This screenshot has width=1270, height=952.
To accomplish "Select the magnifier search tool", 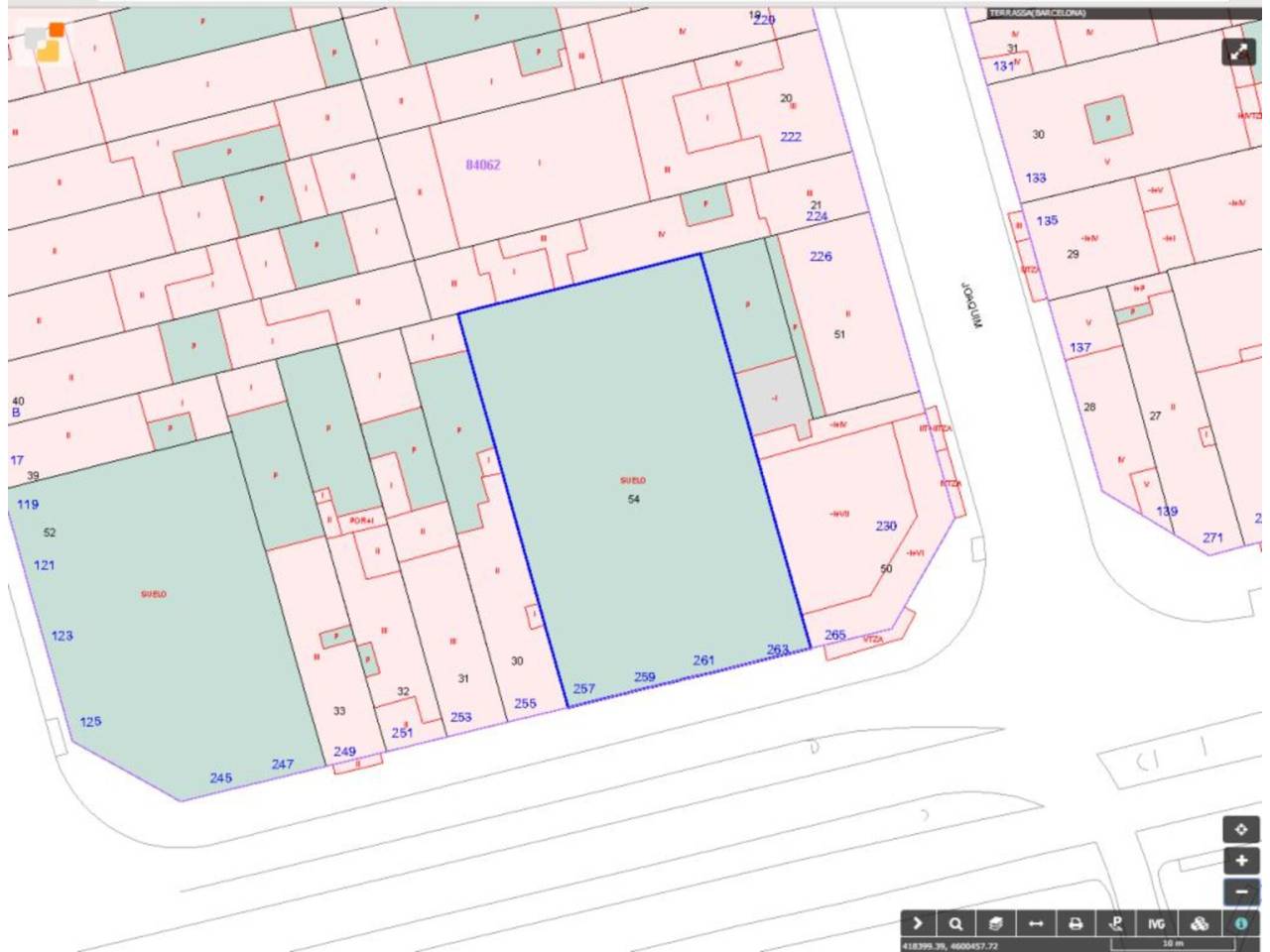I will [x=954, y=923].
